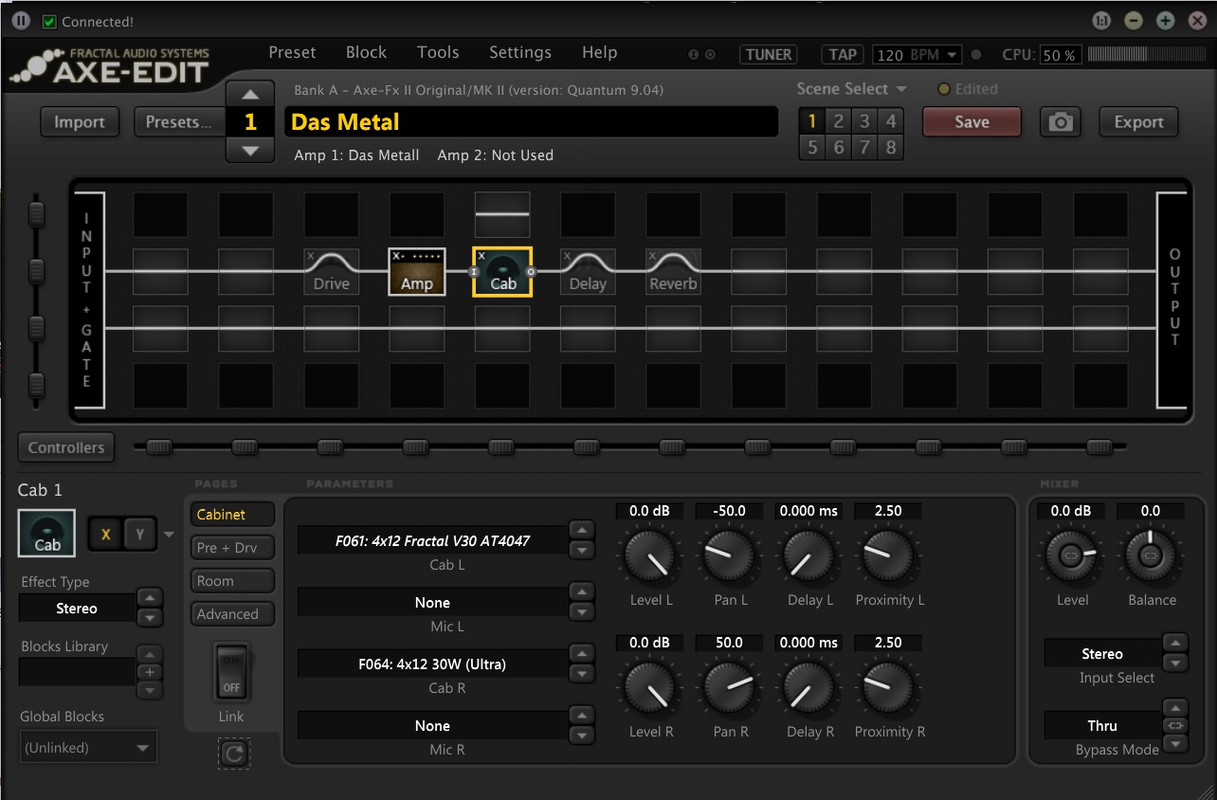
Task: Click the Cab 1 thumbnail icon
Action: [x=47, y=533]
